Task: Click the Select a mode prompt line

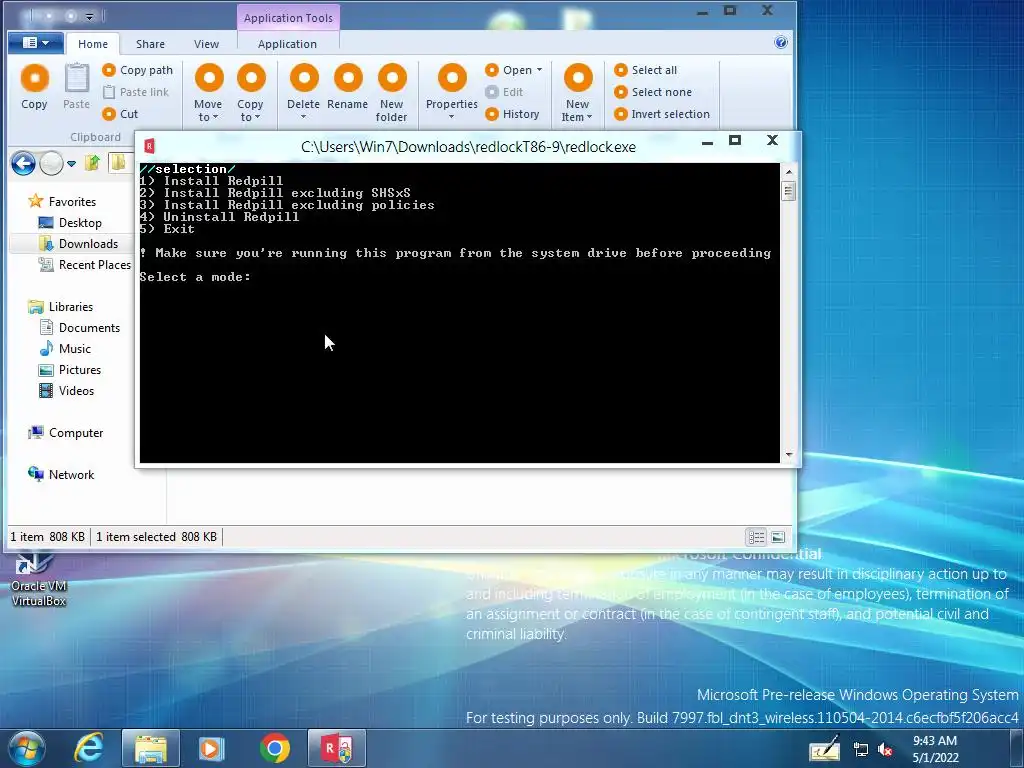Action: pos(195,277)
